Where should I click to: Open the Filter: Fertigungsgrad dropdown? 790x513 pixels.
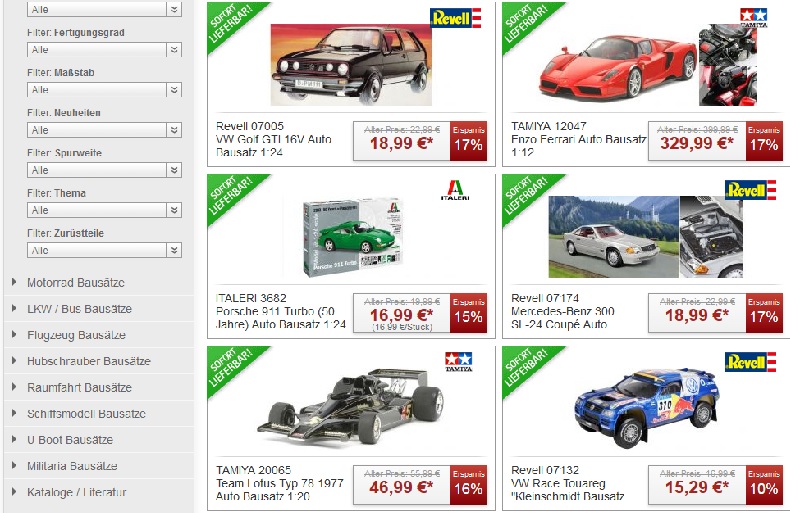coord(104,49)
